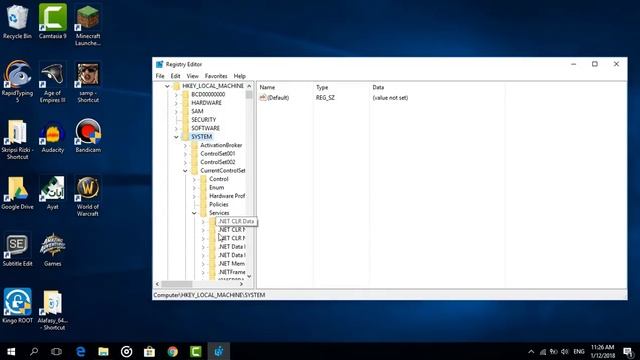
Task: Select the Subtitle Edit desktop icon
Action: tap(17, 250)
